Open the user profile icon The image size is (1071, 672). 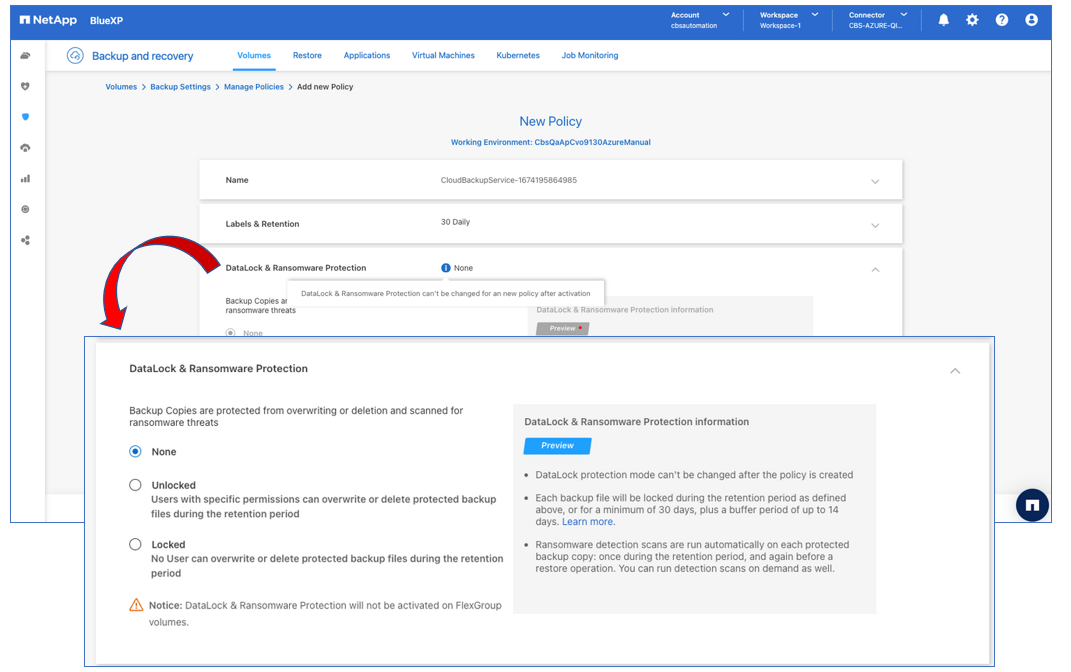[1031, 20]
